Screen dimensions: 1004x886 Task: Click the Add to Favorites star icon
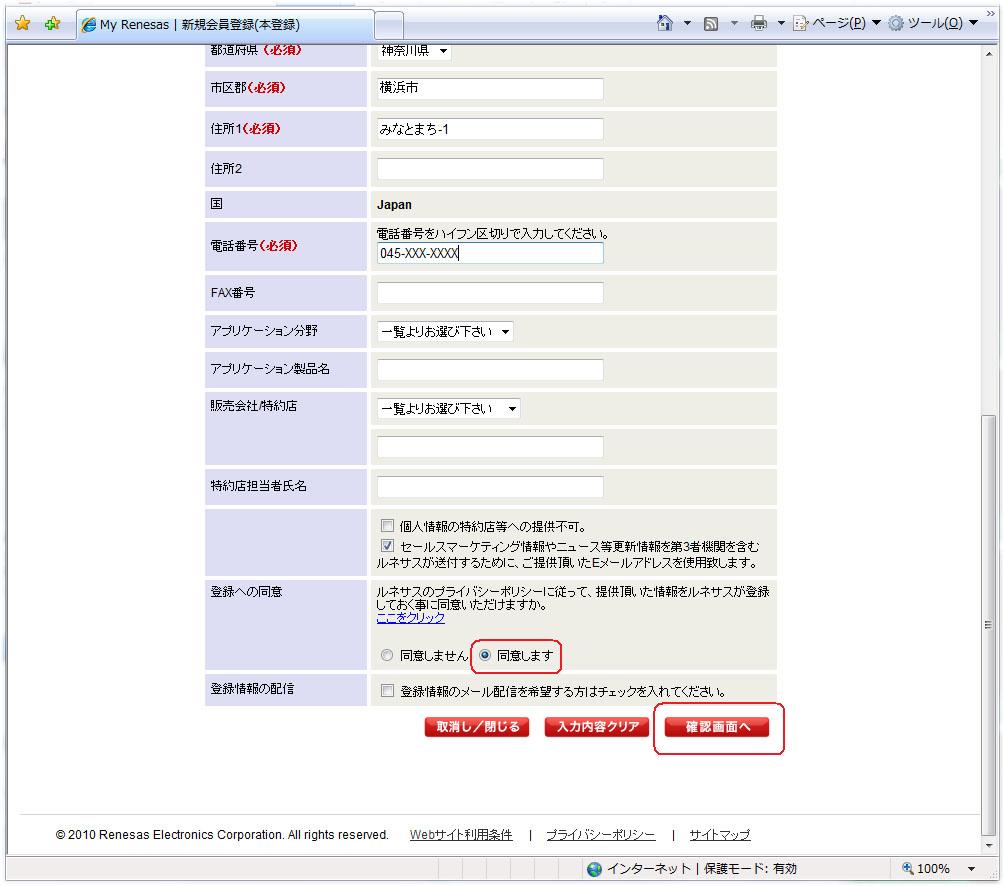click(52, 24)
